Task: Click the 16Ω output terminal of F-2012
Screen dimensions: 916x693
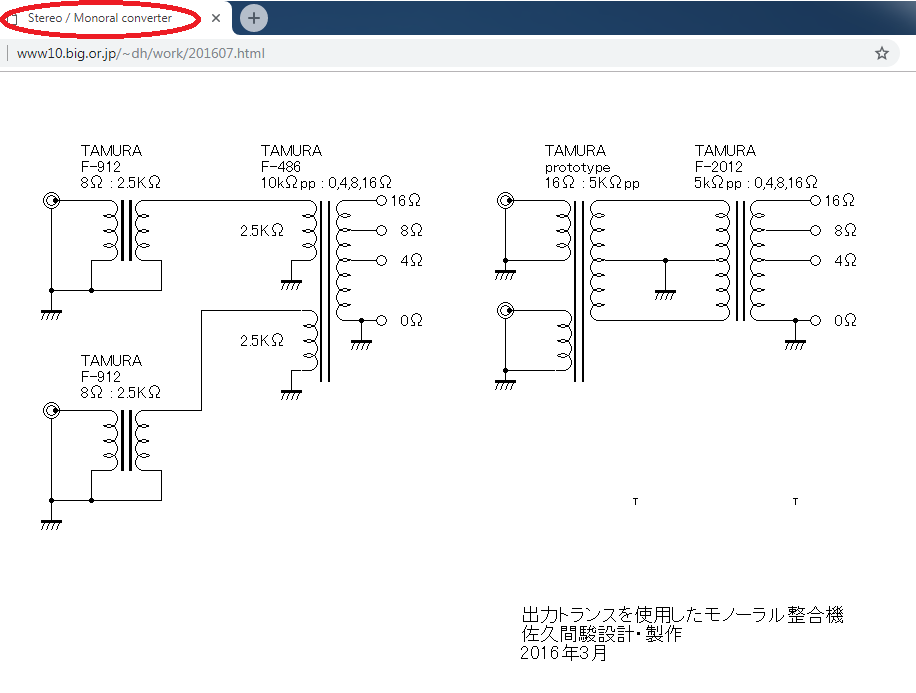Action: click(816, 200)
